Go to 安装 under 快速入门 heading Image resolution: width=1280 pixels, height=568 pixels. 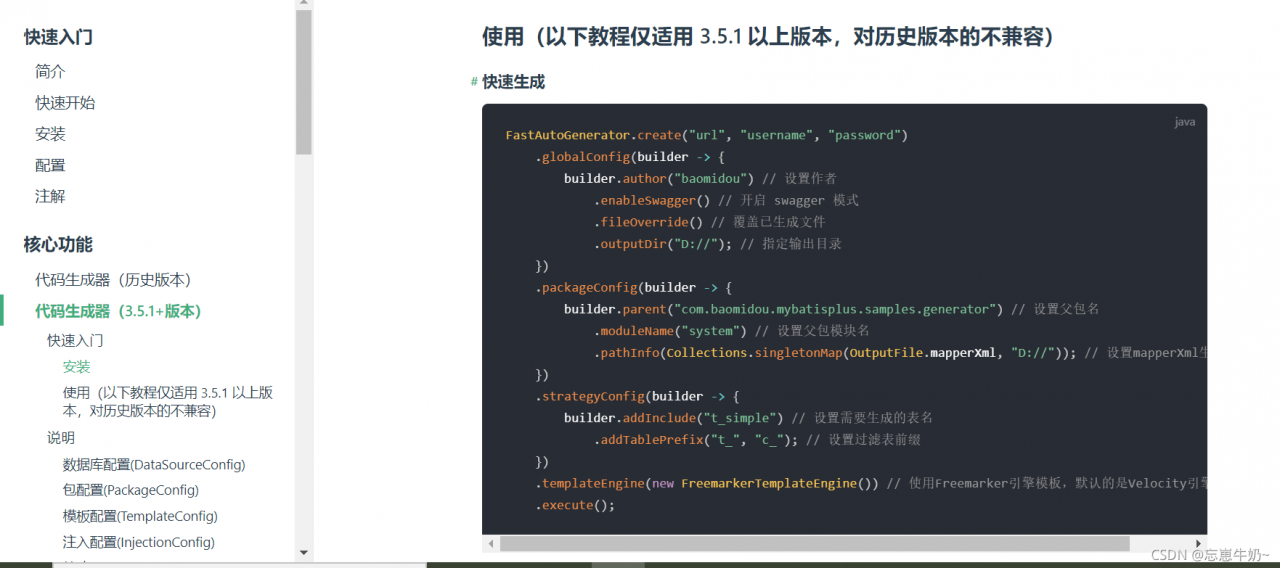point(50,134)
